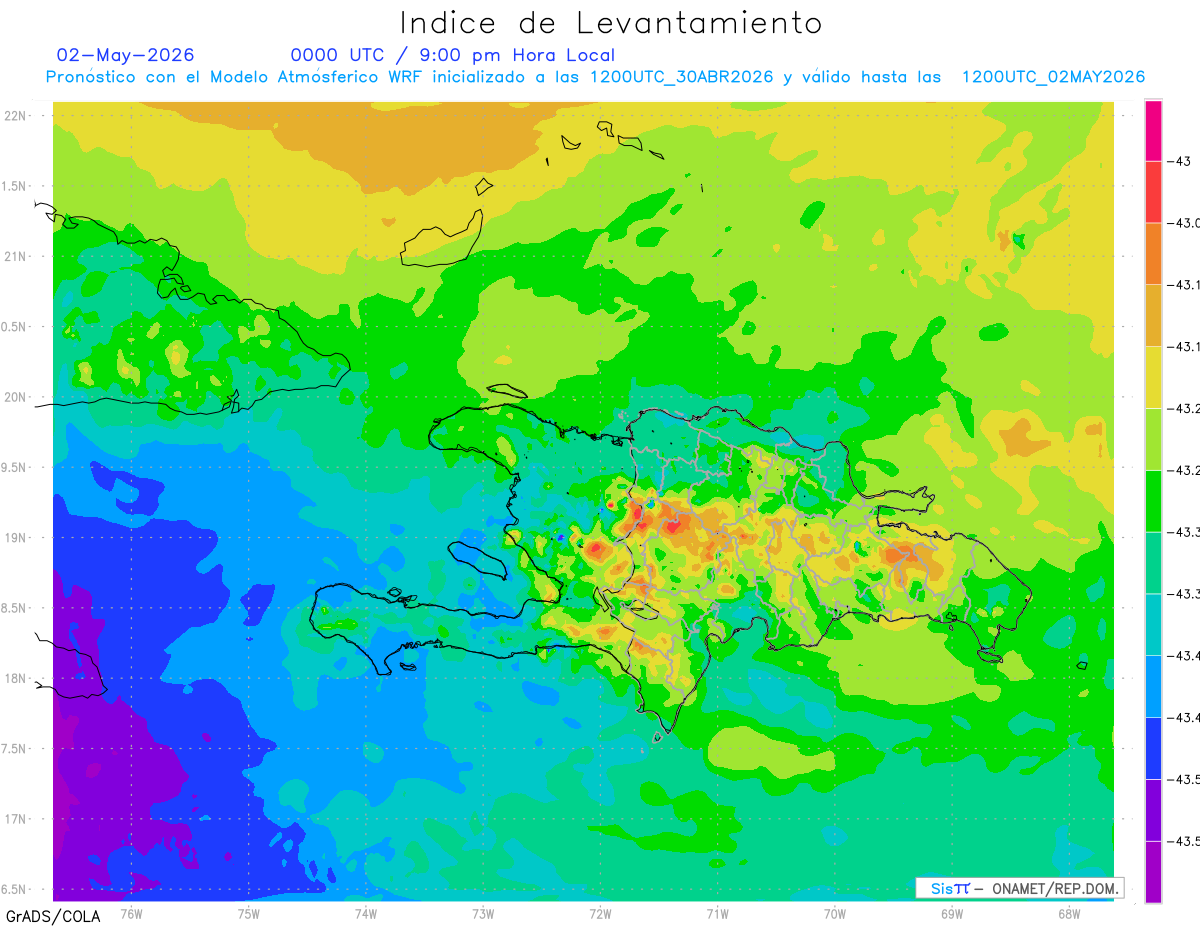The image size is (1200, 927).
Task: Select the red legend color band
Action: [1153, 192]
